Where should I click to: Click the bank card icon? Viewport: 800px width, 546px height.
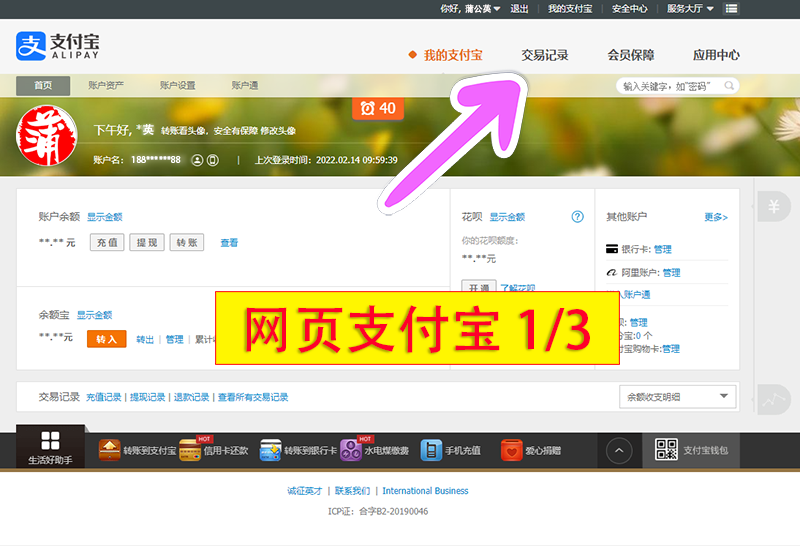611,249
